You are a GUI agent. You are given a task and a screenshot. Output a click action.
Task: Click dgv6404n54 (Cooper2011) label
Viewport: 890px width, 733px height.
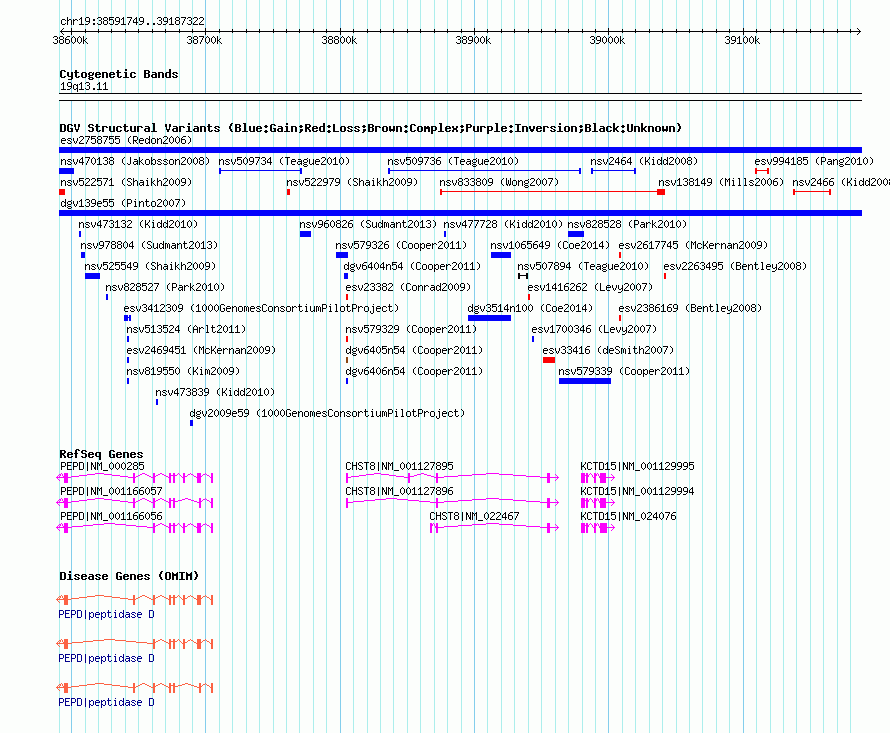tap(412, 266)
